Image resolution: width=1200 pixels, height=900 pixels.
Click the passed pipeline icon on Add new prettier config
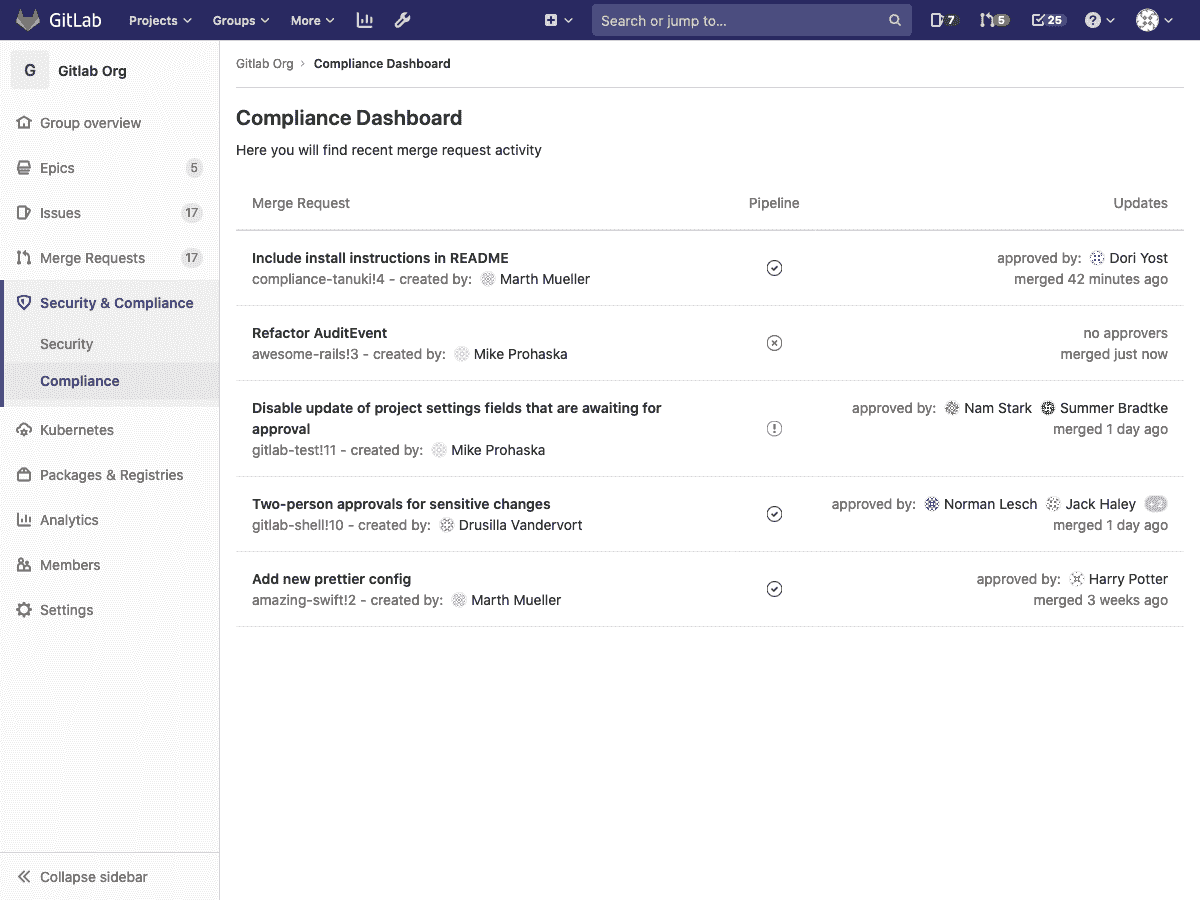(x=774, y=589)
